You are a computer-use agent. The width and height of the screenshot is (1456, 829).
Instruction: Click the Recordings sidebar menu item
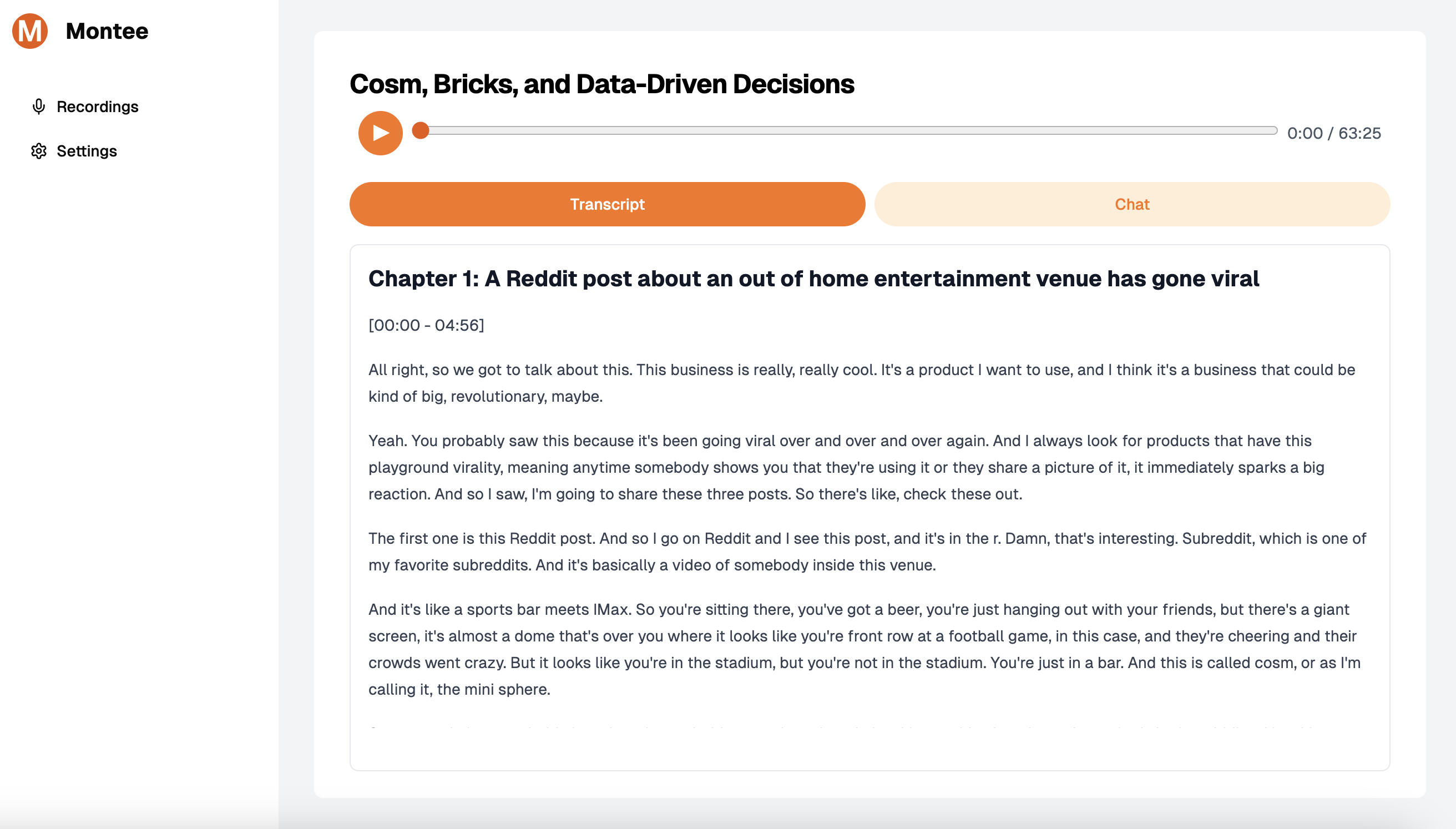[x=97, y=106]
